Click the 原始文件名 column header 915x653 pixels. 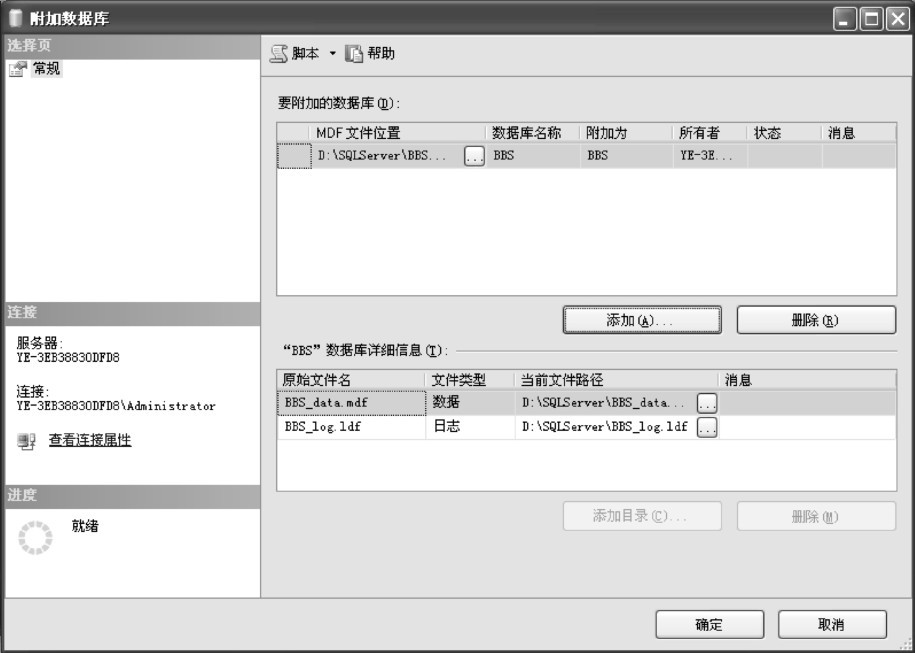click(x=351, y=380)
